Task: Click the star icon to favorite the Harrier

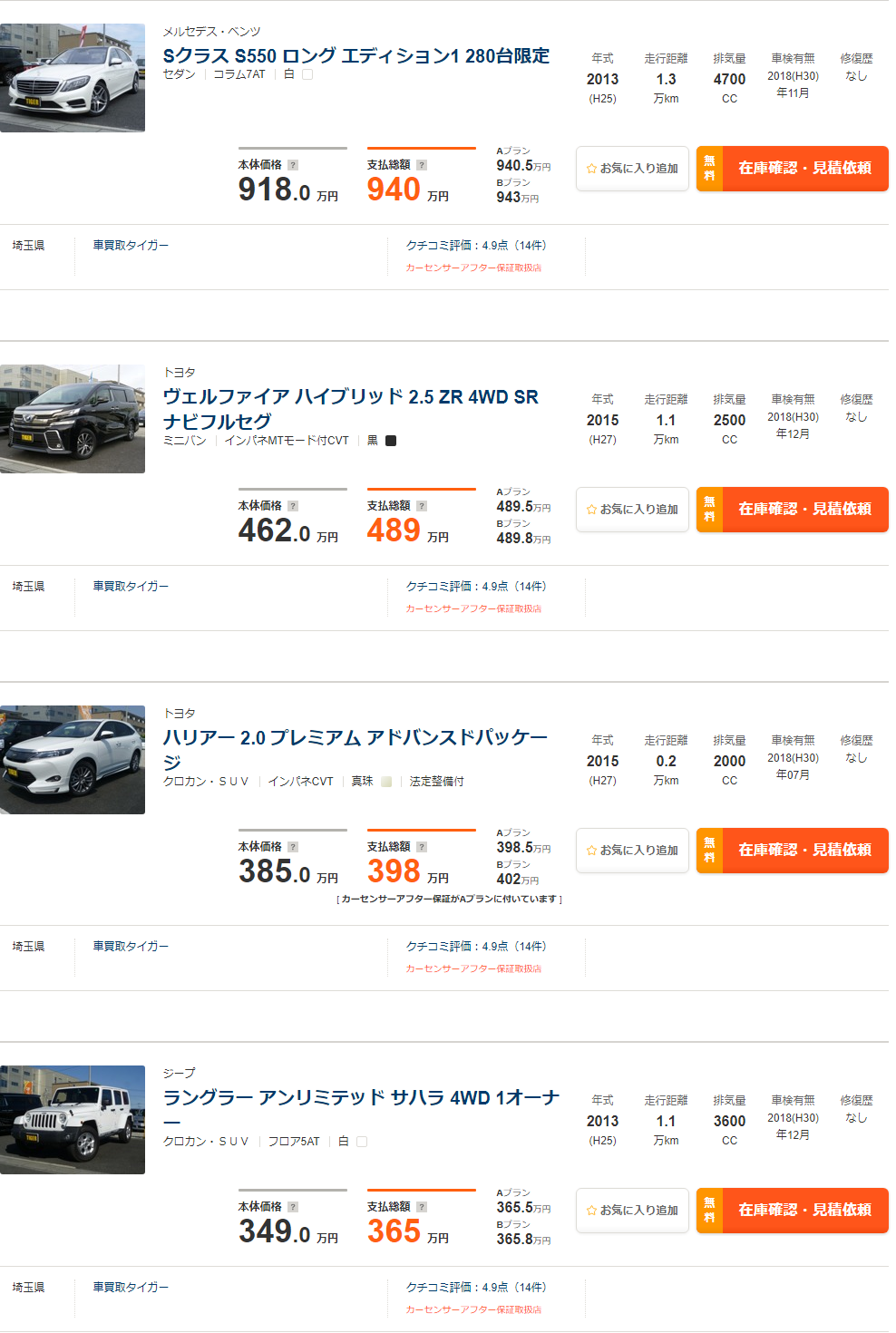Action: click(x=591, y=850)
